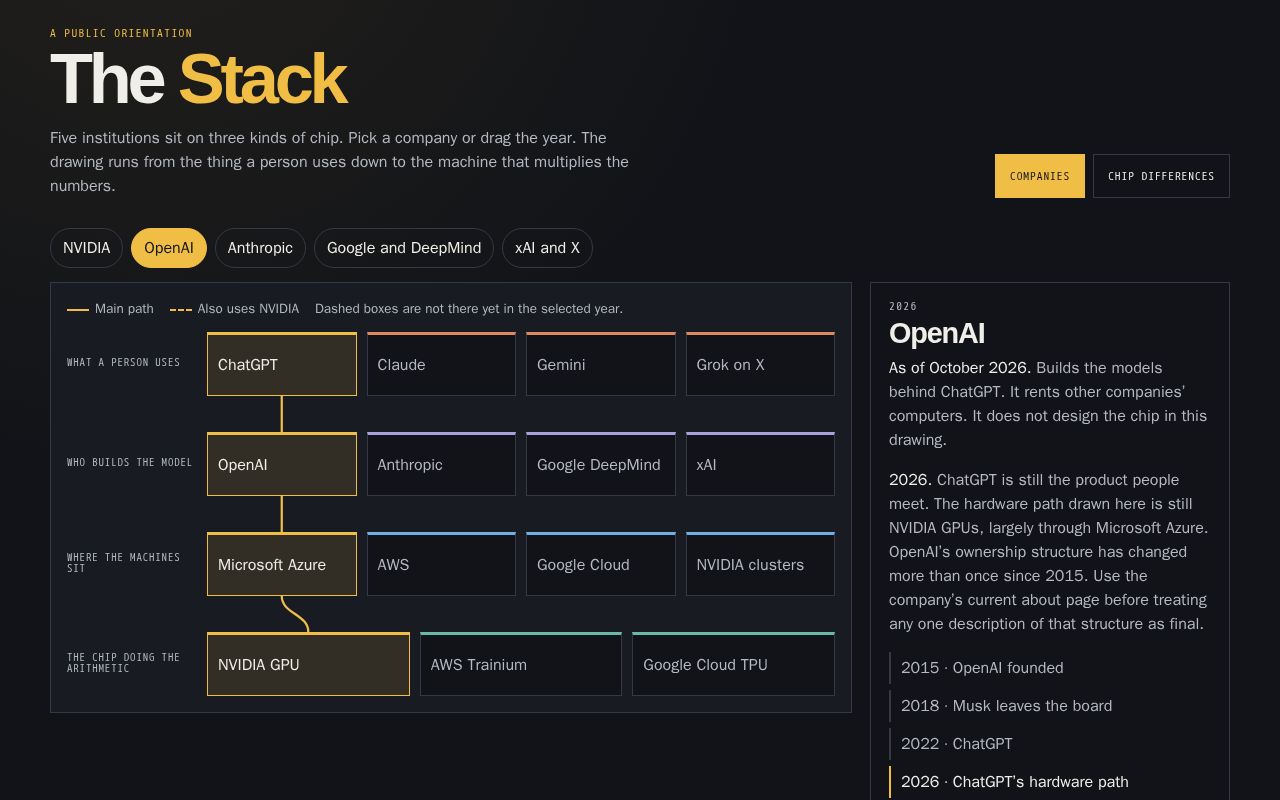
Task: Click the AWS box
Action: (x=441, y=564)
